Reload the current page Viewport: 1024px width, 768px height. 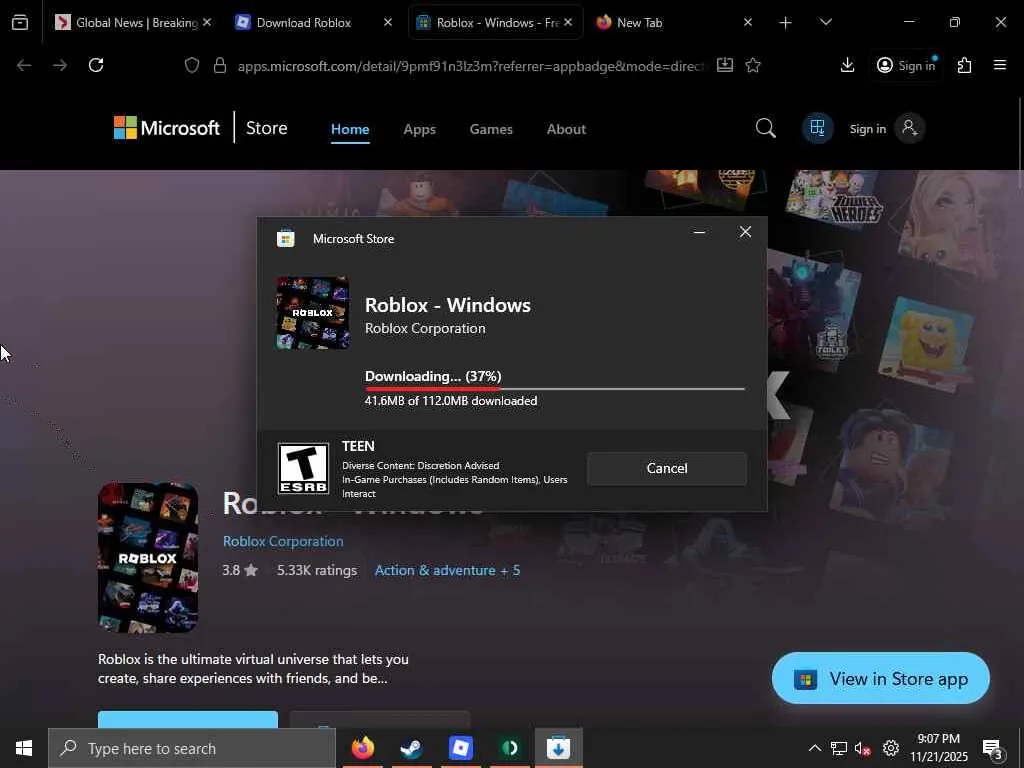(96, 65)
